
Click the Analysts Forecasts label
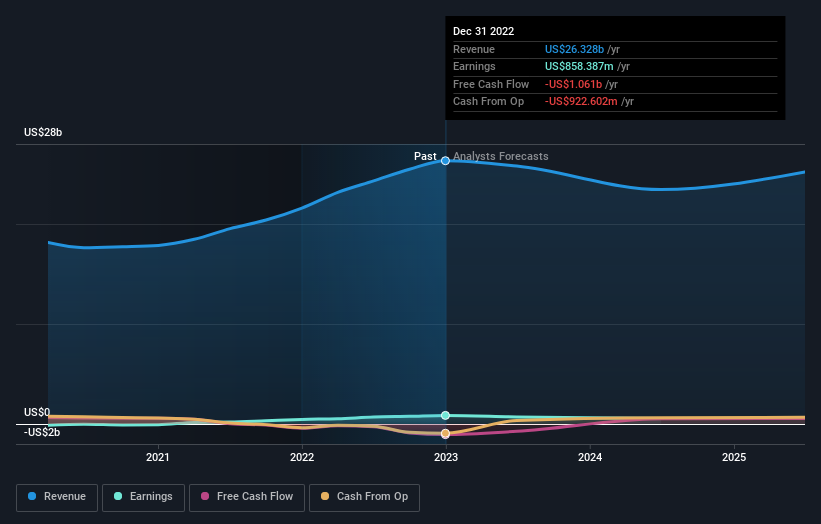[x=501, y=157]
